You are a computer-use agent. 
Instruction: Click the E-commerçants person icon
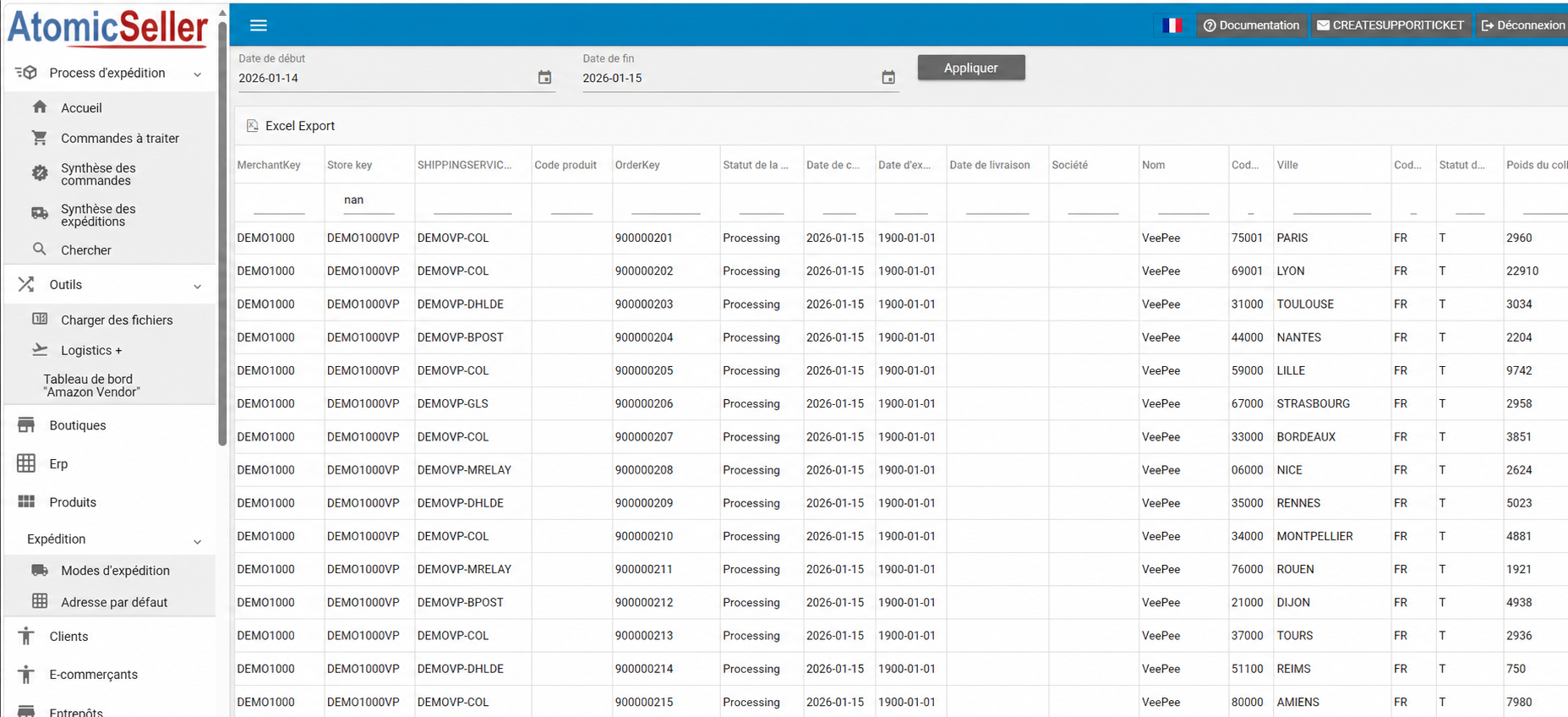point(26,674)
